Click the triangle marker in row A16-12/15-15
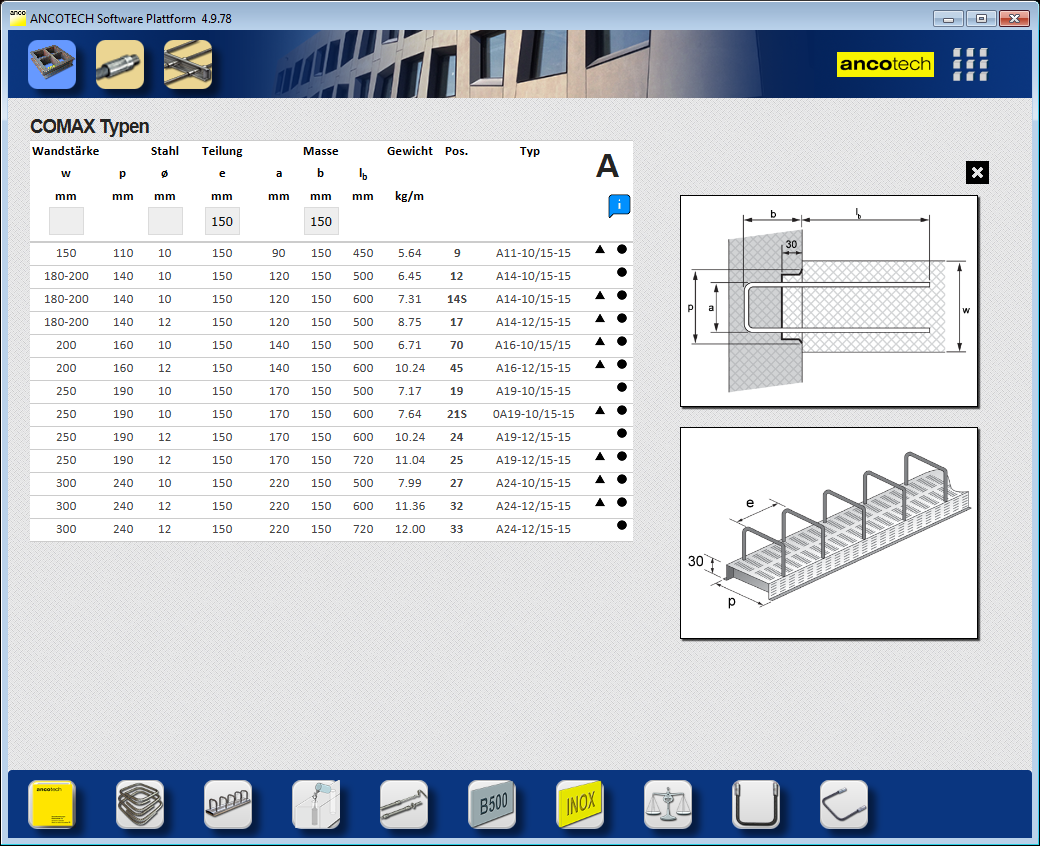The image size is (1040, 846). (600, 364)
